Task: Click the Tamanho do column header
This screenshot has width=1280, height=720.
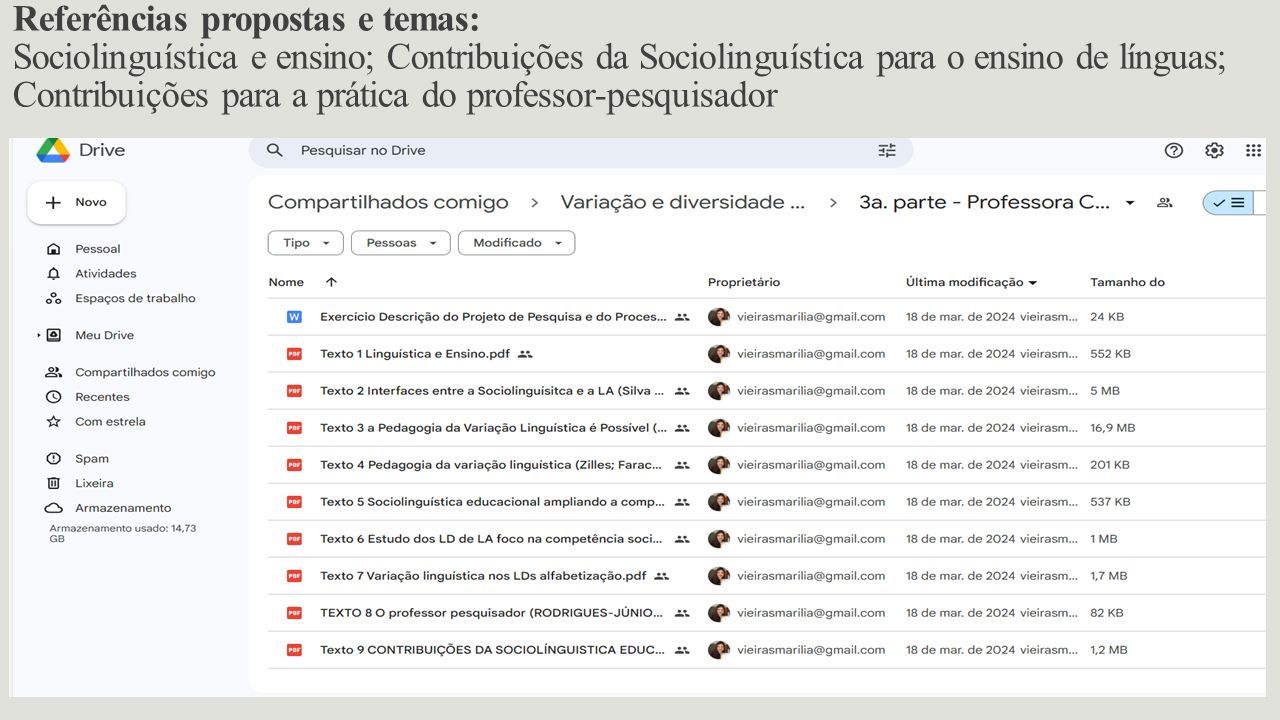Action: [x=1127, y=282]
